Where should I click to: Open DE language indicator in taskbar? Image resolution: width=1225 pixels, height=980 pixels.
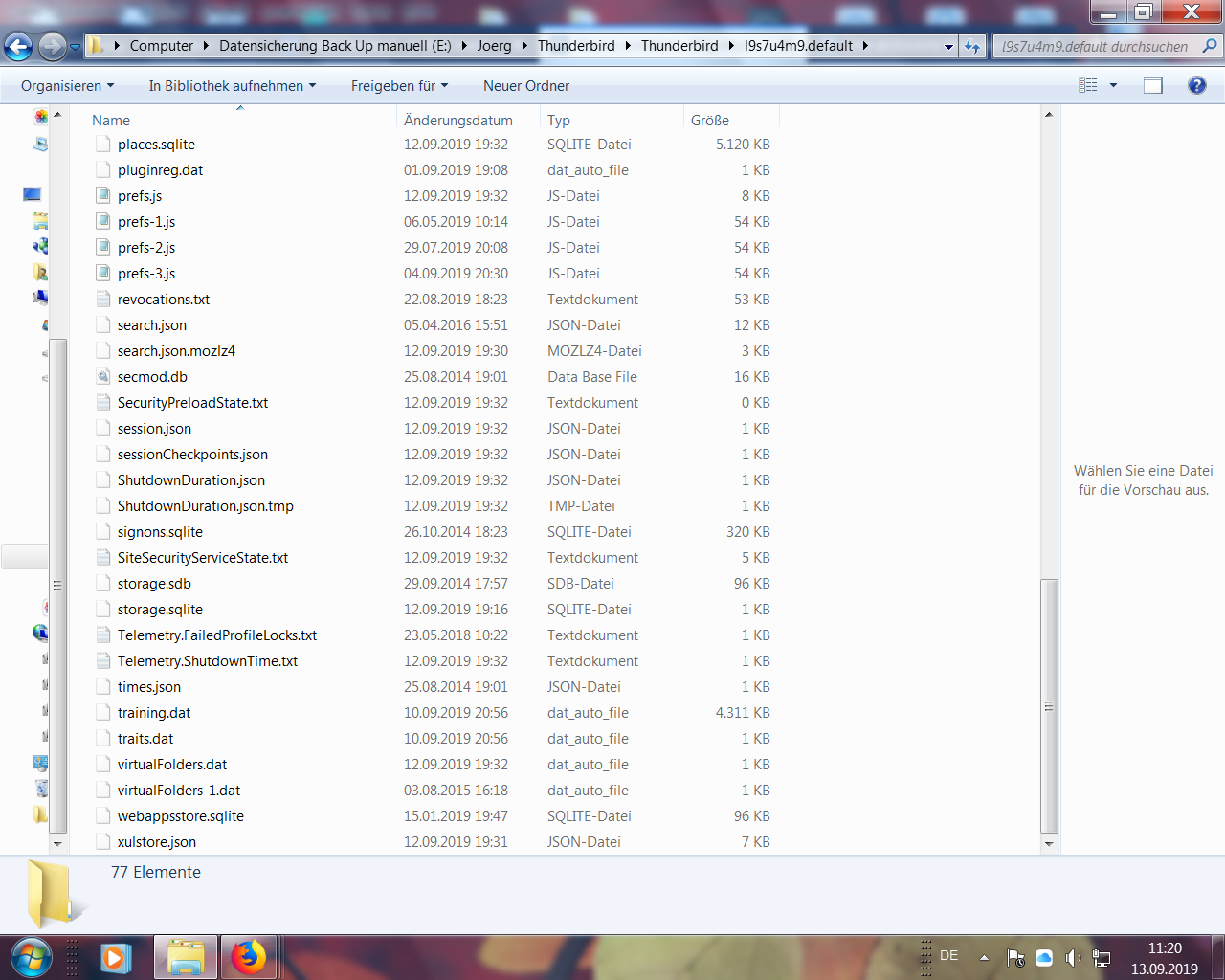point(949,955)
